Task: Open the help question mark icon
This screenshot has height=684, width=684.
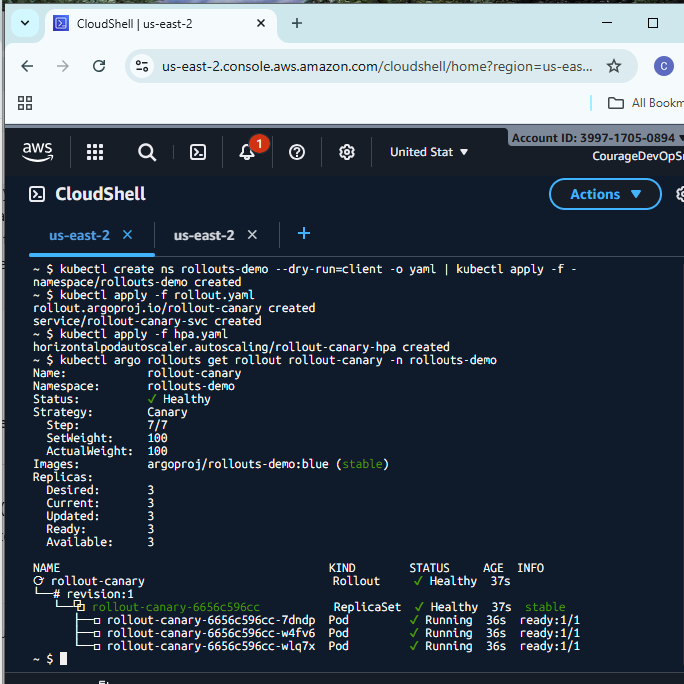Action: (297, 152)
